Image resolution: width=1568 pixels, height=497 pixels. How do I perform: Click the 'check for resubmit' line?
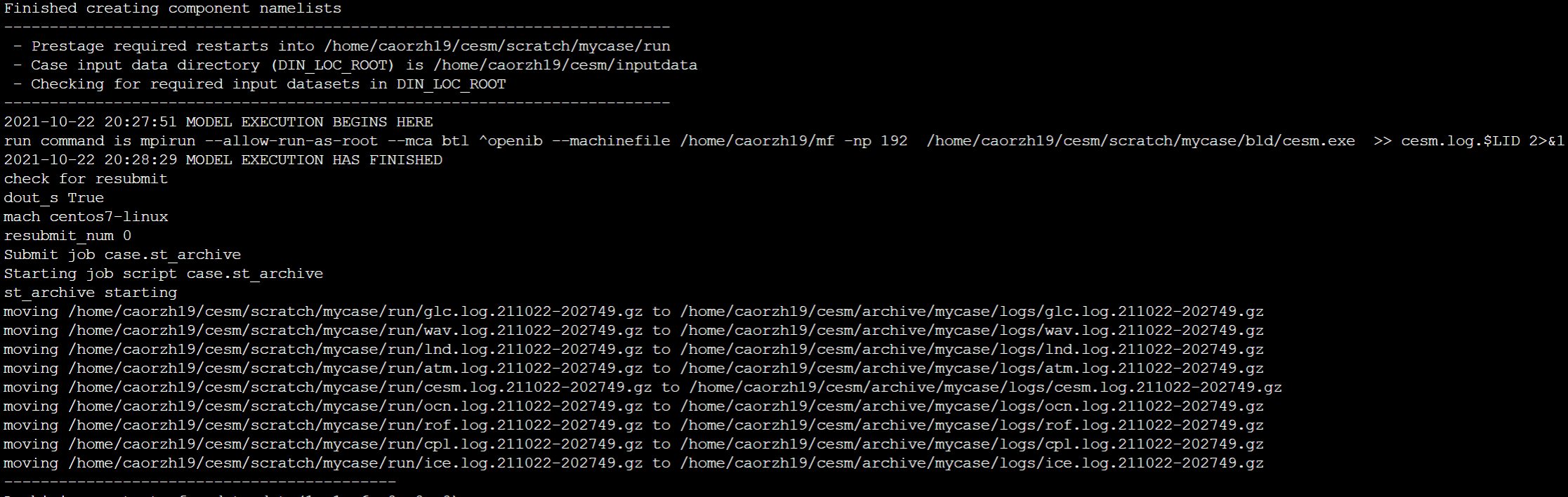point(86,179)
